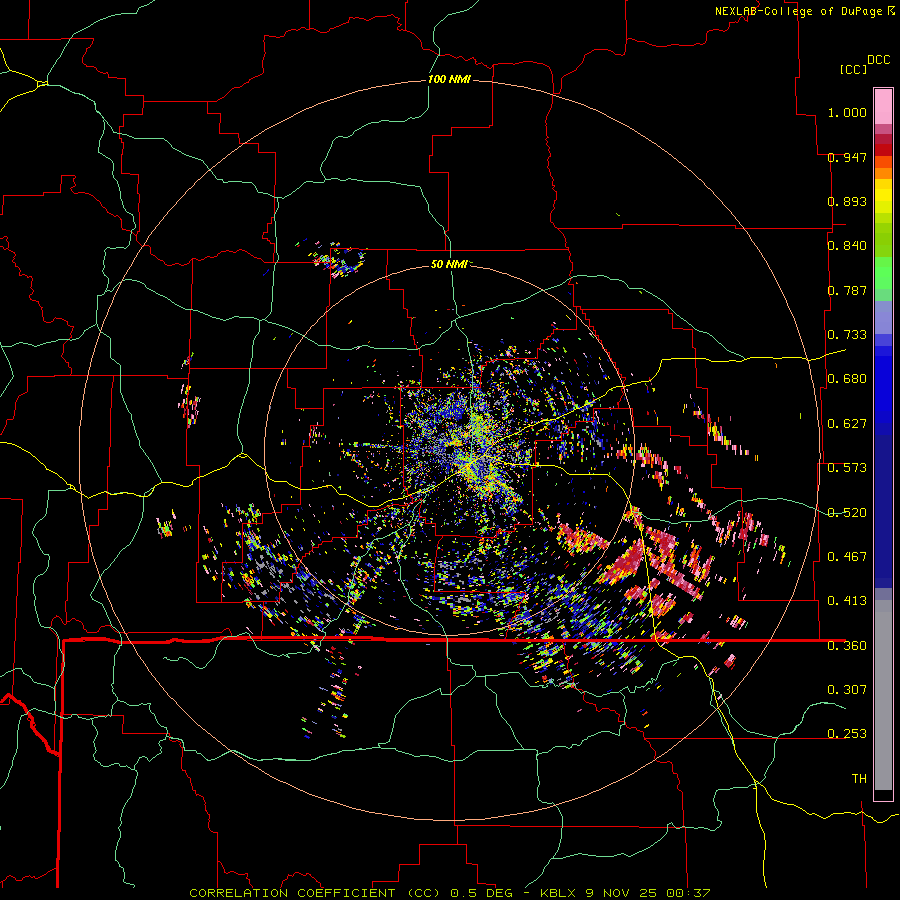Click the 1.000 value on the color scale

(847, 112)
